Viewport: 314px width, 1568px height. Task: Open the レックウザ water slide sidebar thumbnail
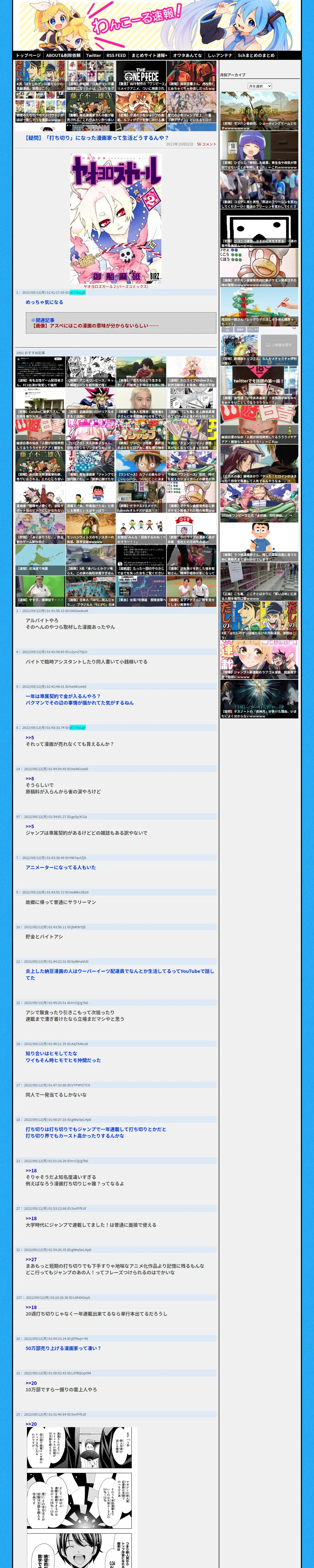pyautogui.click(x=259, y=307)
